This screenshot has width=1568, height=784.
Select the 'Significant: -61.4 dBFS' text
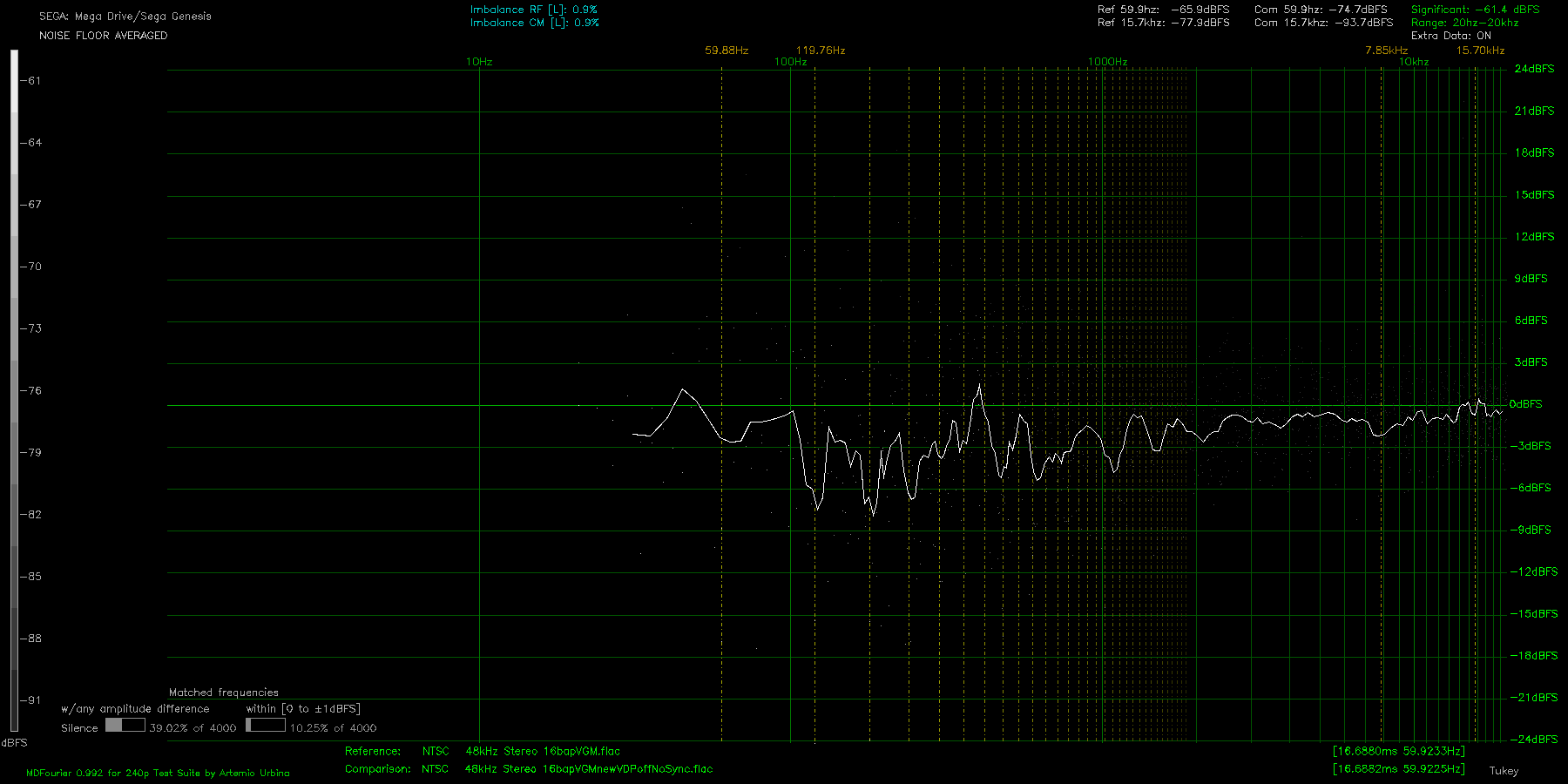tap(1475, 10)
